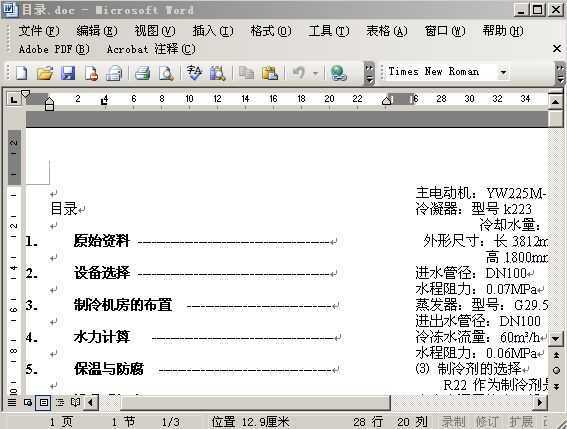
Task: Click the previous page double-arrow button
Action: [557, 355]
